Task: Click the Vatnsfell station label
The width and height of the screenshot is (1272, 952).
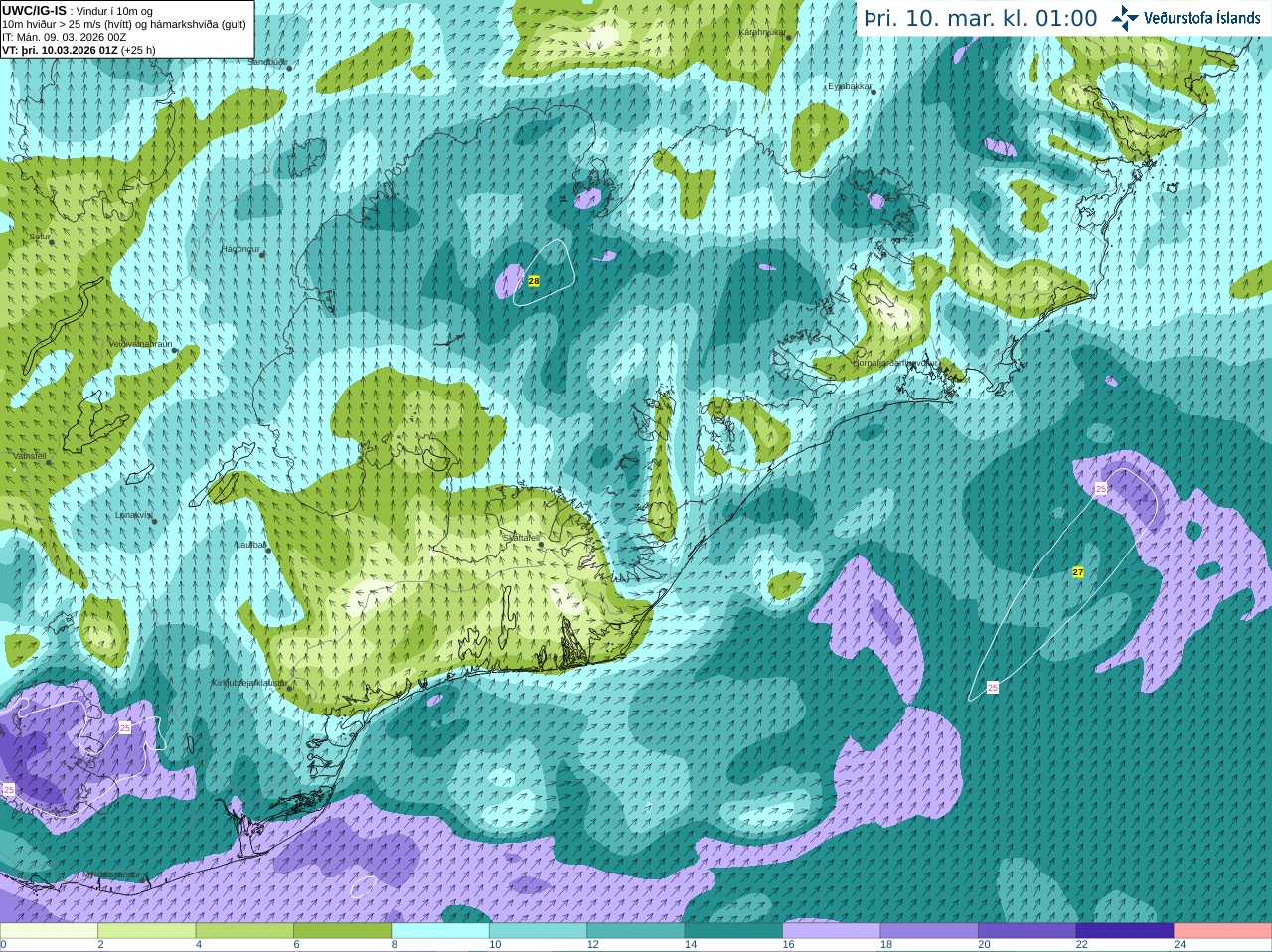Action: coord(30,456)
